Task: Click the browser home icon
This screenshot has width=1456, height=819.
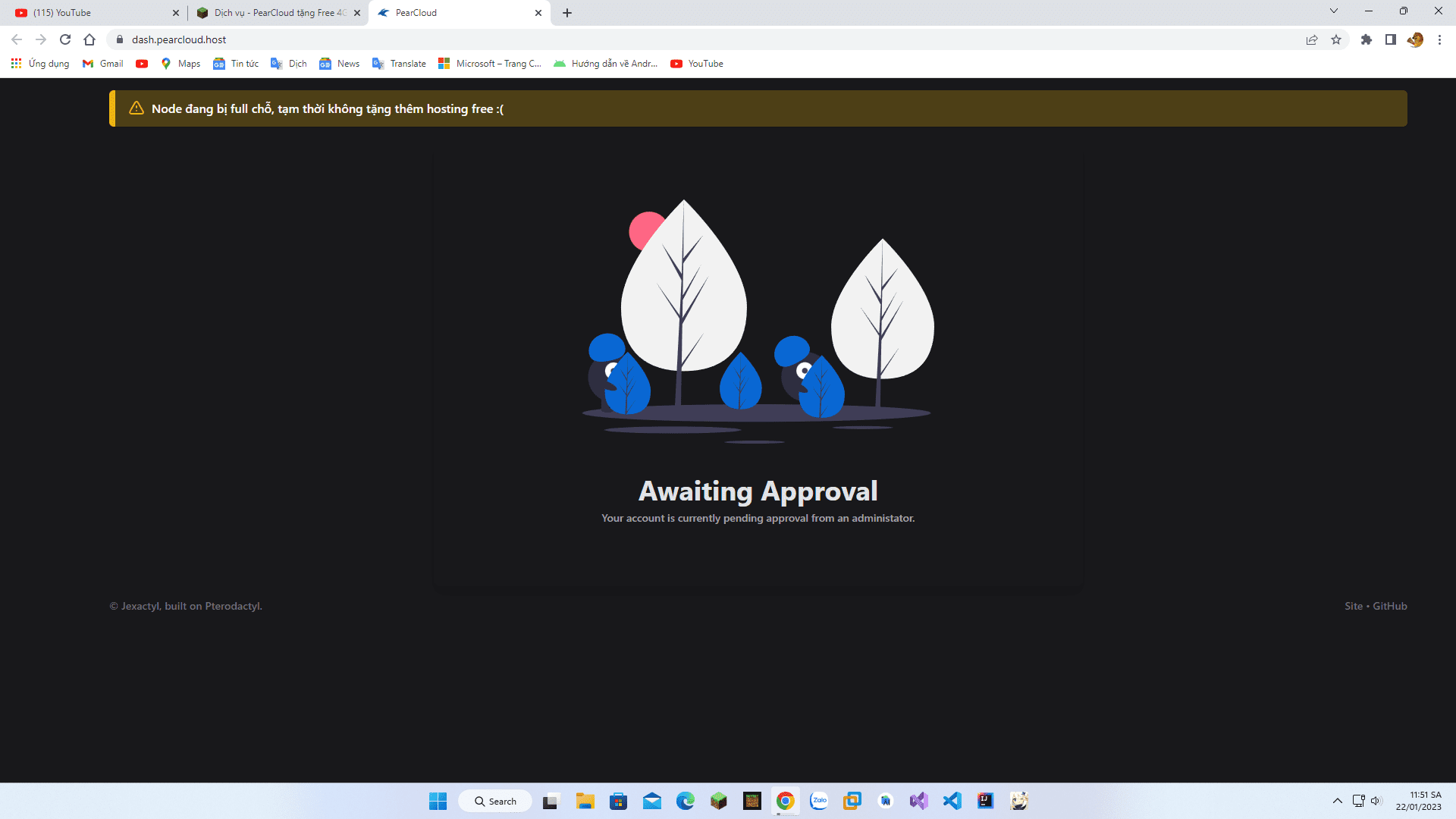Action: coord(89,39)
